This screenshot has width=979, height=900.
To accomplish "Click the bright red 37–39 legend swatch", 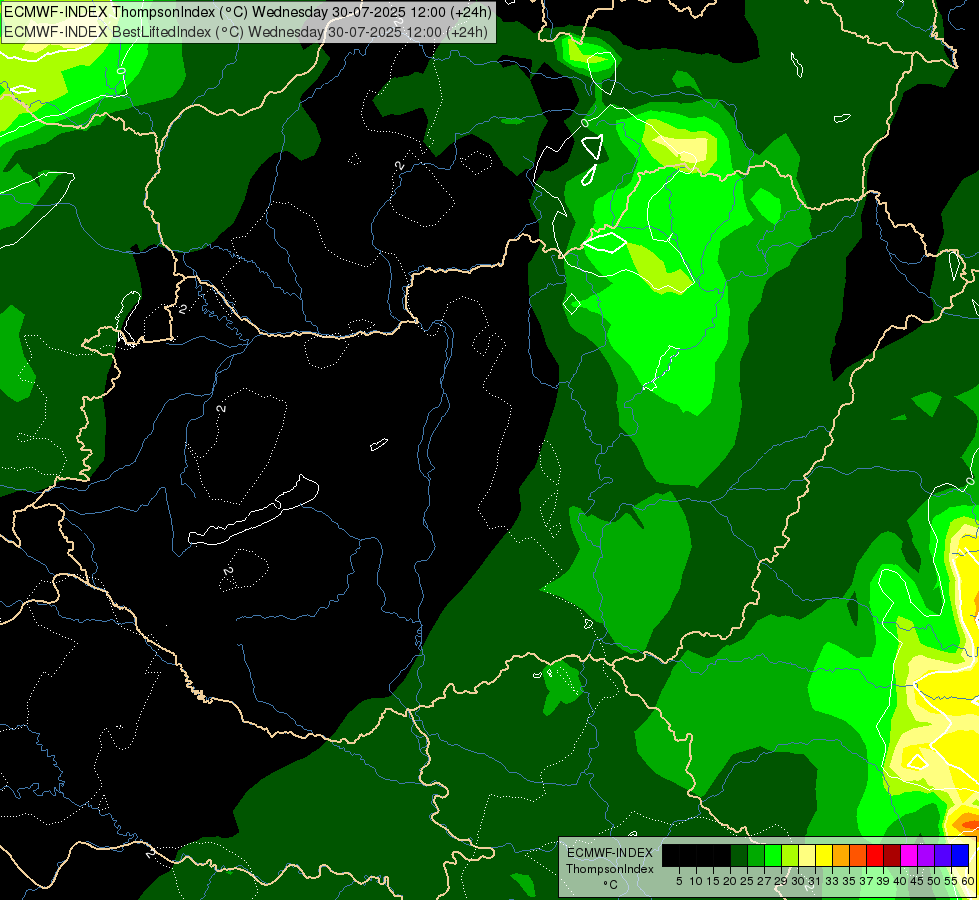I will pos(875,855).
